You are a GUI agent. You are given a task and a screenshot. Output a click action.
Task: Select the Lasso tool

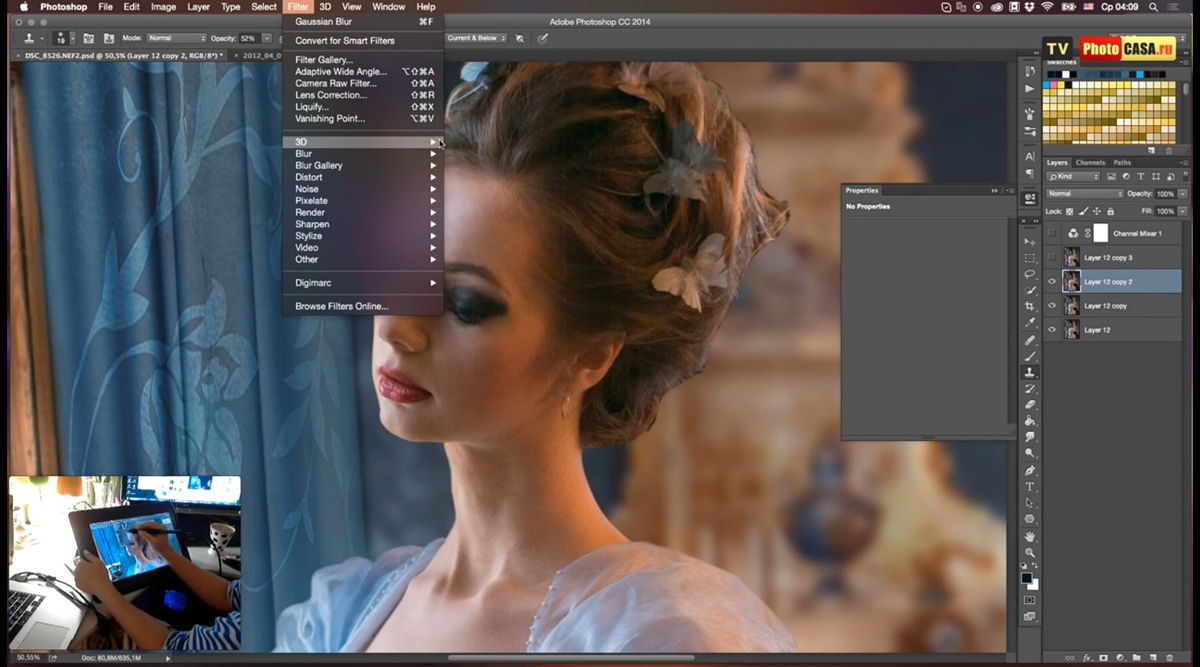(x=1029, y=274)
